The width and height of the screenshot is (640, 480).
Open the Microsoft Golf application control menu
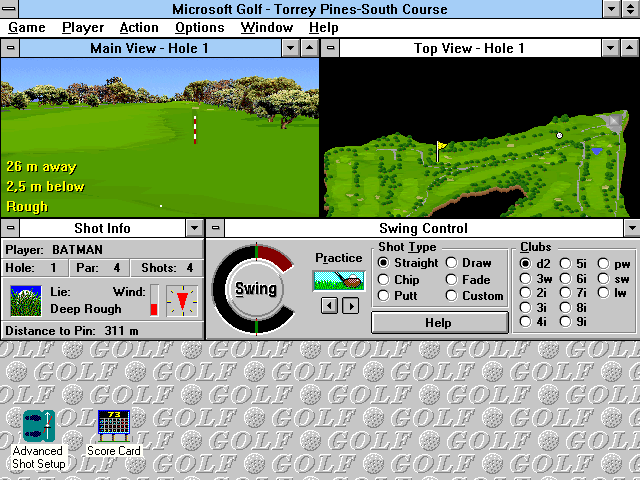(x=9, y=9)
